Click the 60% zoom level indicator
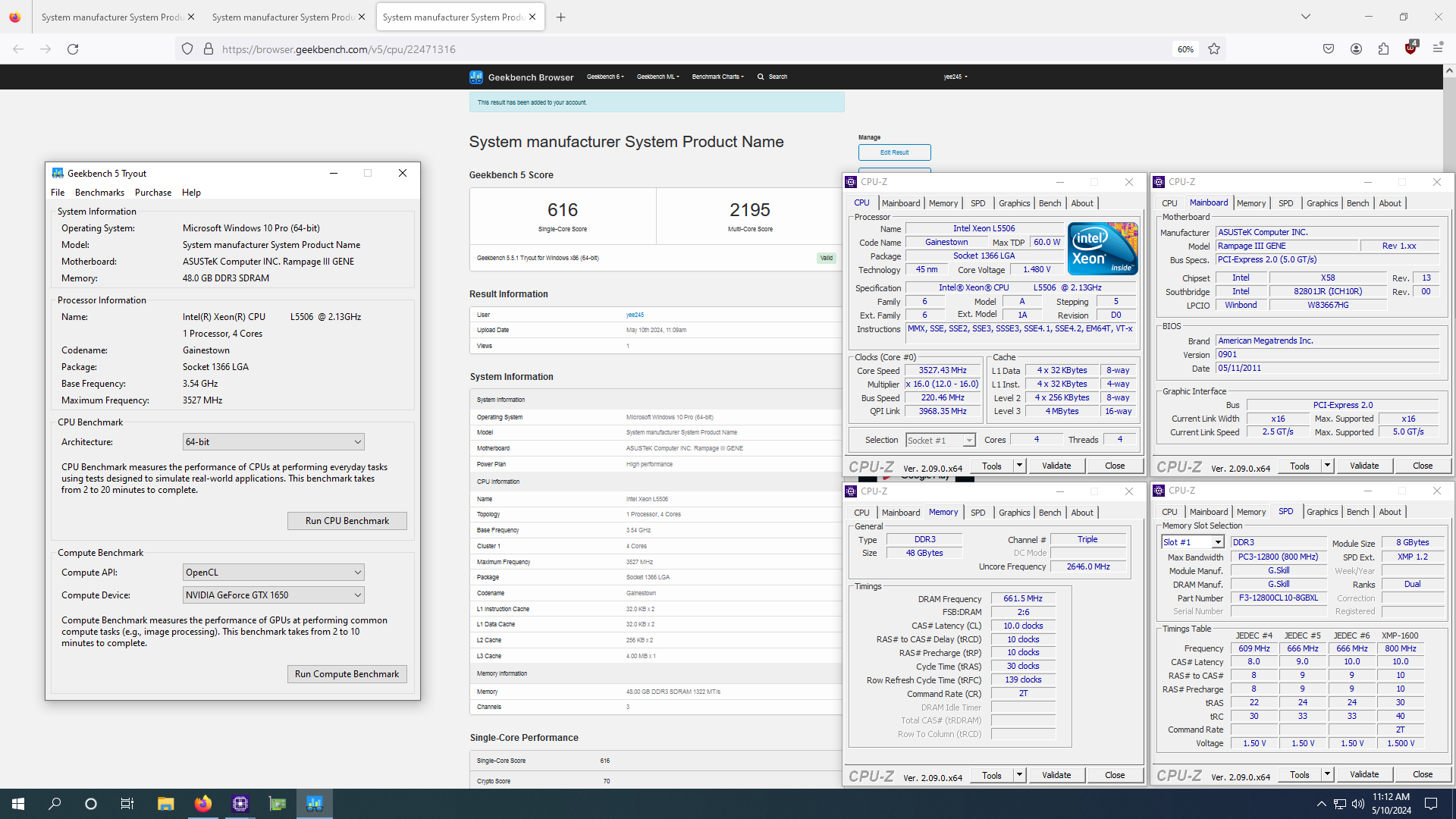 [x=1185, y=49]
